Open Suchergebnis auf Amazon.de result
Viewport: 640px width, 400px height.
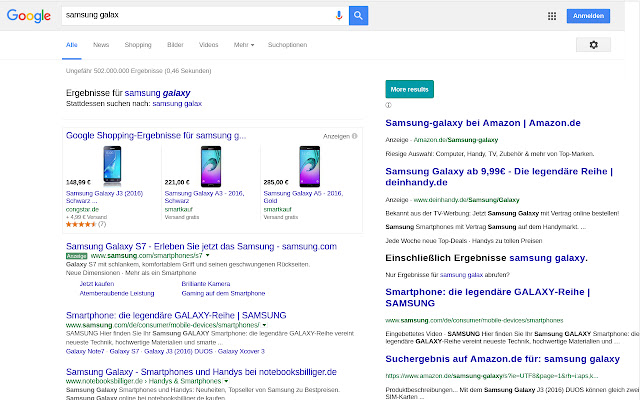502,359
